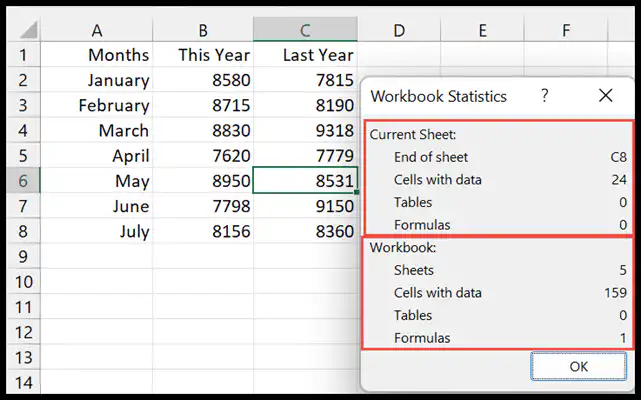Select row 2 header

pyautogui.click(x=24, y=80)
